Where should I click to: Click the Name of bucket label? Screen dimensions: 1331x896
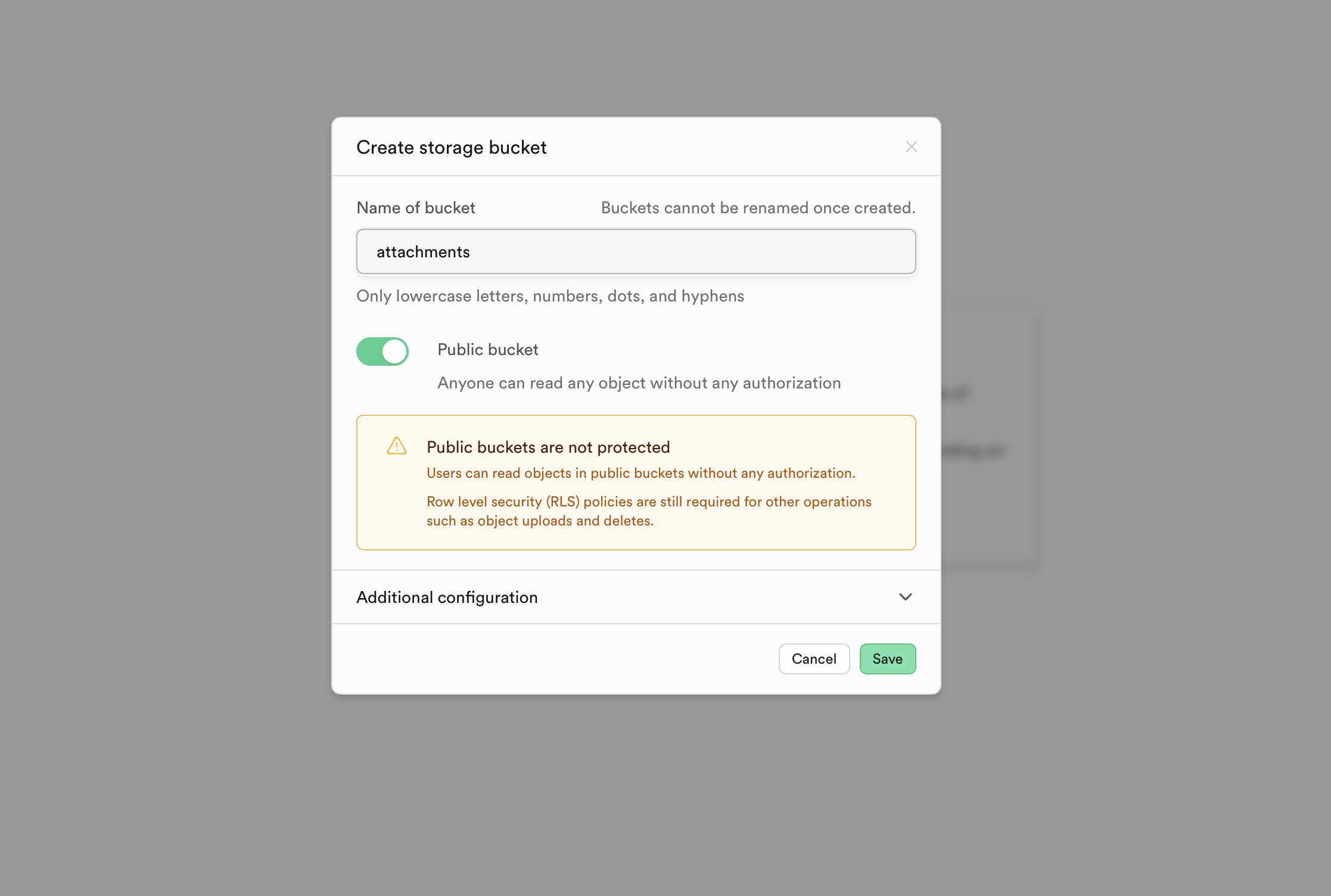pos(416,208)
